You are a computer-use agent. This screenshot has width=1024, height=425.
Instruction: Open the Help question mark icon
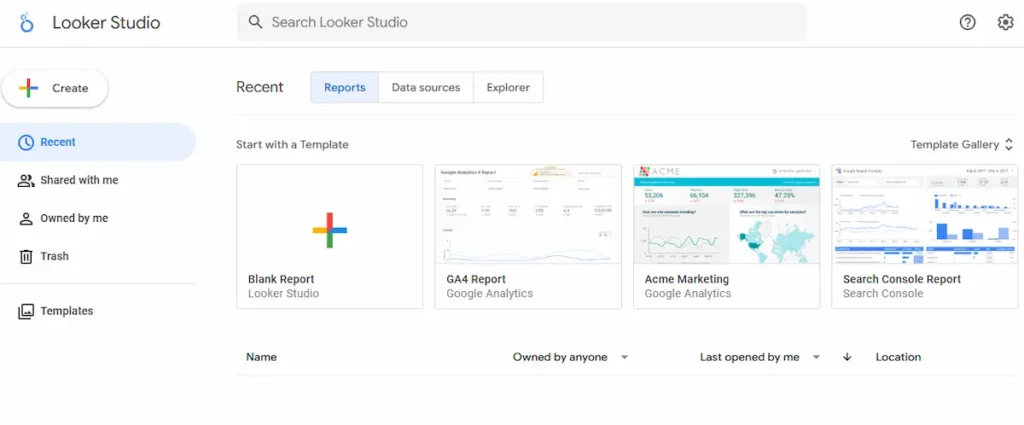coord(967,22)
